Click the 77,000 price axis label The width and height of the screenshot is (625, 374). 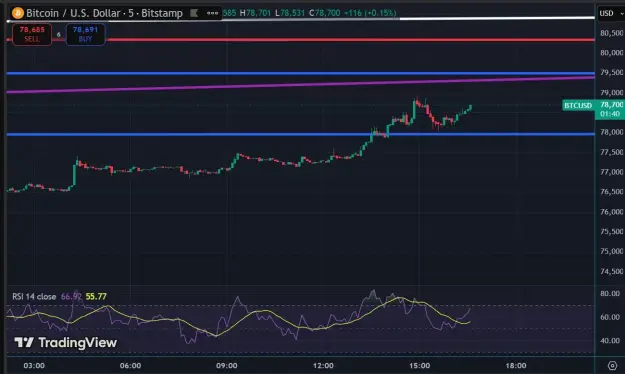pyautogui.click(x=612, y=172)
